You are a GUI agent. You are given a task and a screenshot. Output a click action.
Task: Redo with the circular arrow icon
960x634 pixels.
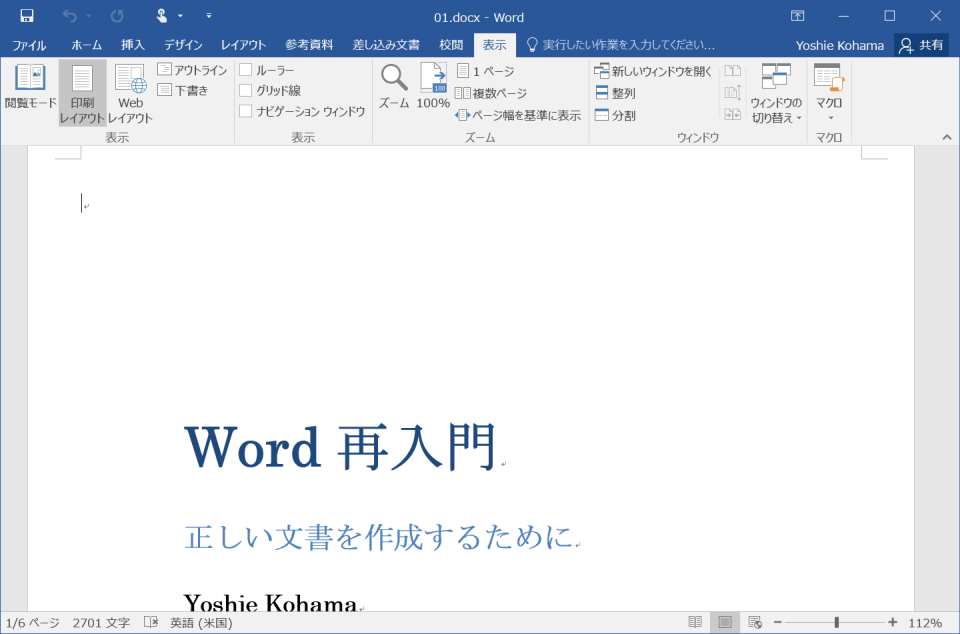click(116, 17)
